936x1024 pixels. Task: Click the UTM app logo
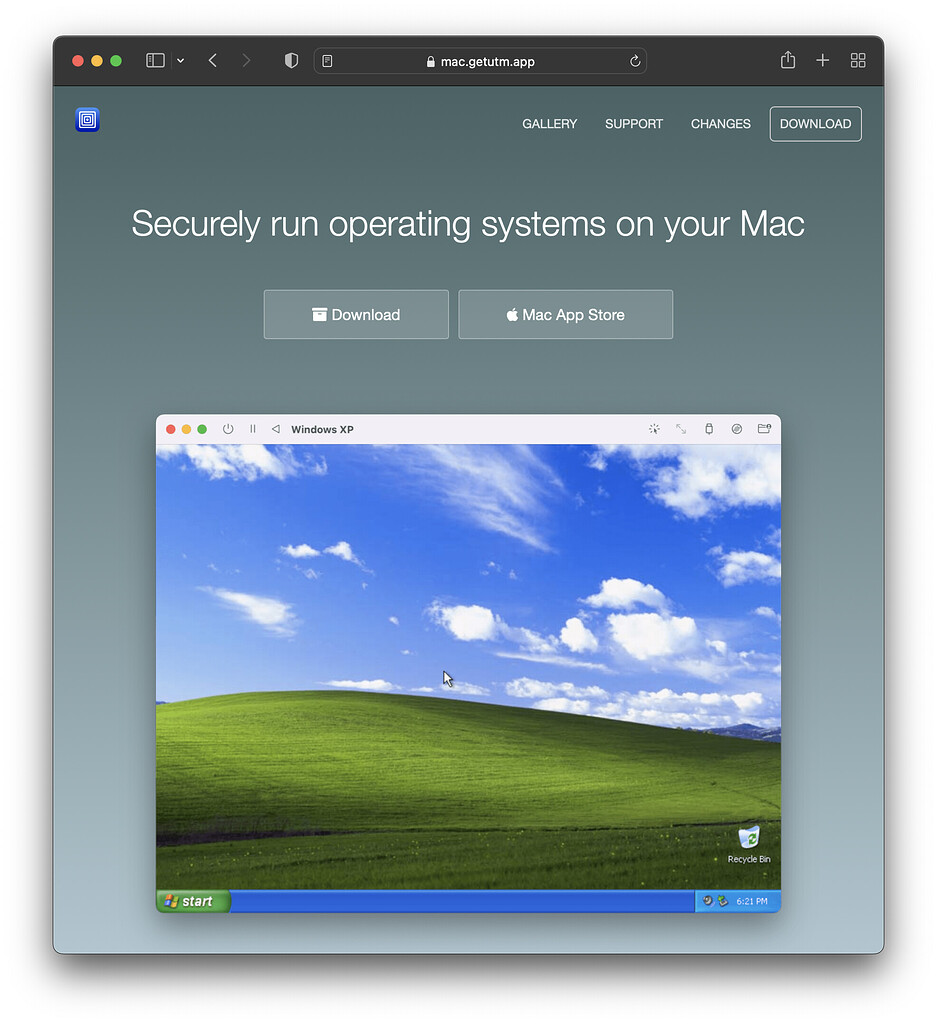[x=87, y=119]
